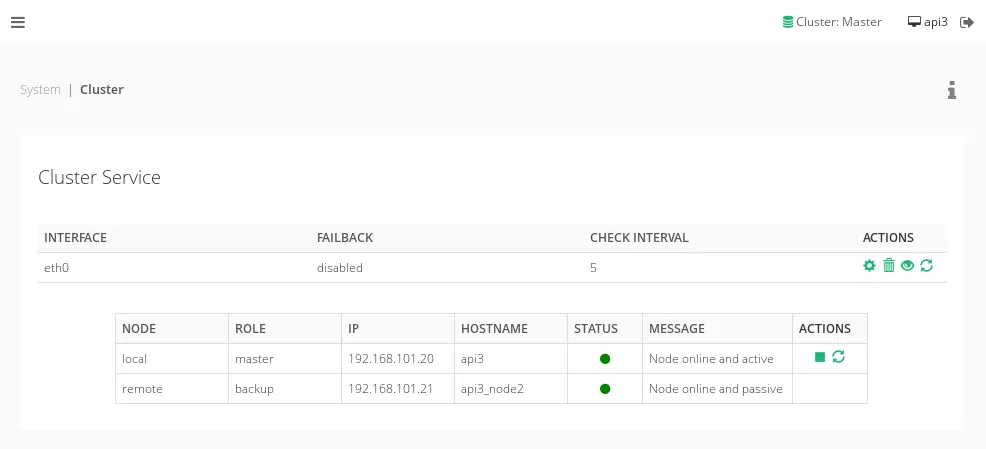
Task: Click the Cluster: Master database icon
Action: tap(787, 22)
